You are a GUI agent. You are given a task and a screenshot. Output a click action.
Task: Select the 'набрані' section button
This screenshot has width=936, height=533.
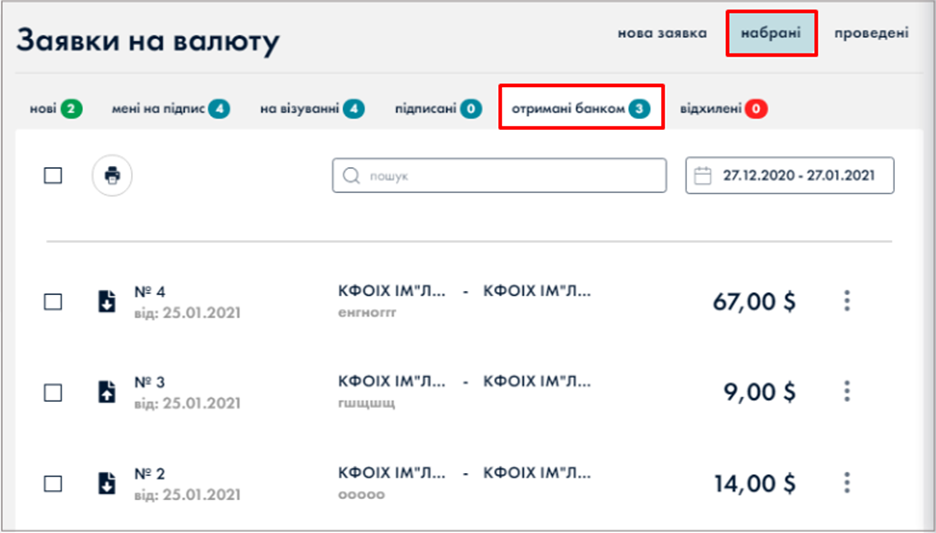coord(771,33)
